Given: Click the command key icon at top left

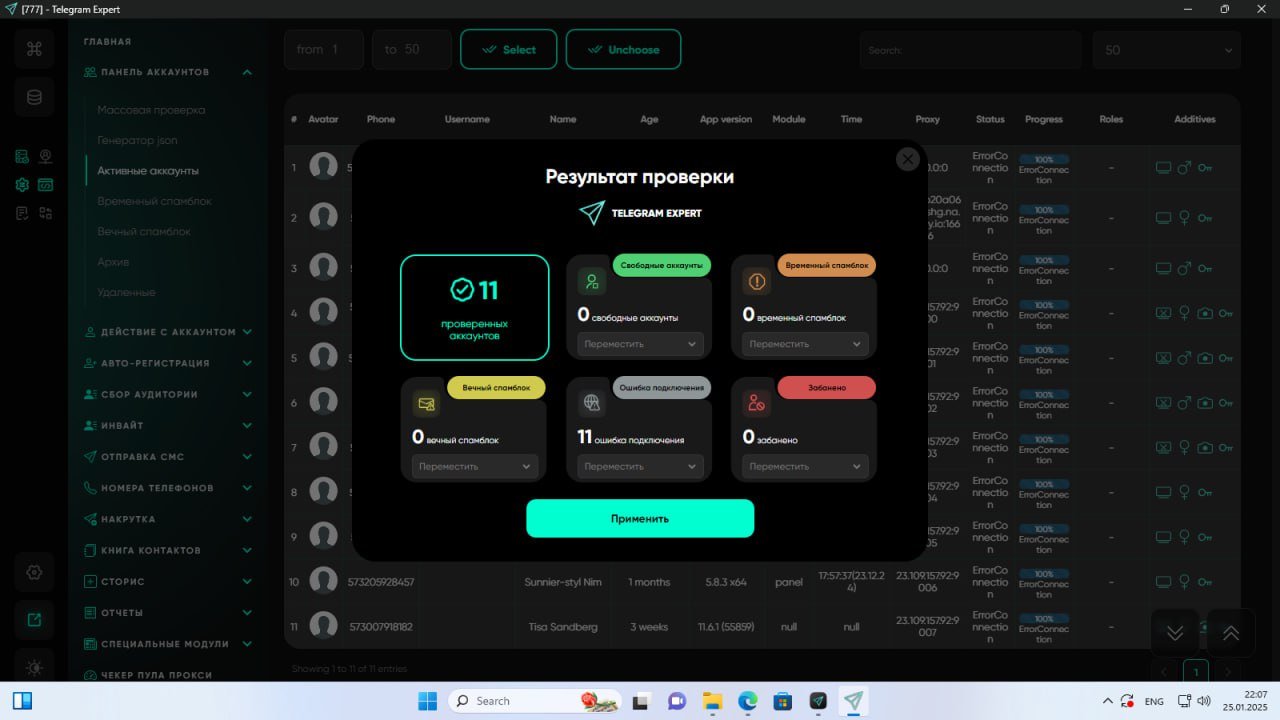Looking at the screenshot, I should tap(34, 49).
